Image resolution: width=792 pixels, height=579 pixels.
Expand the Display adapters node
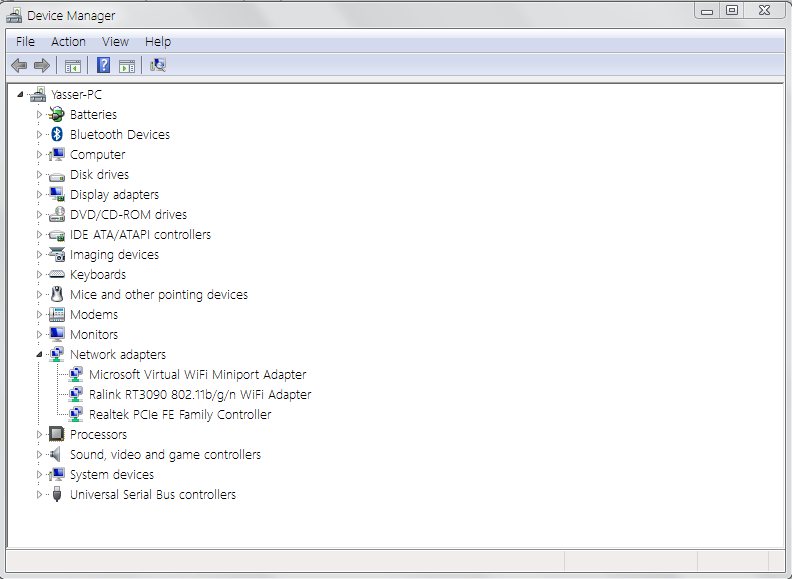[39, 195]
